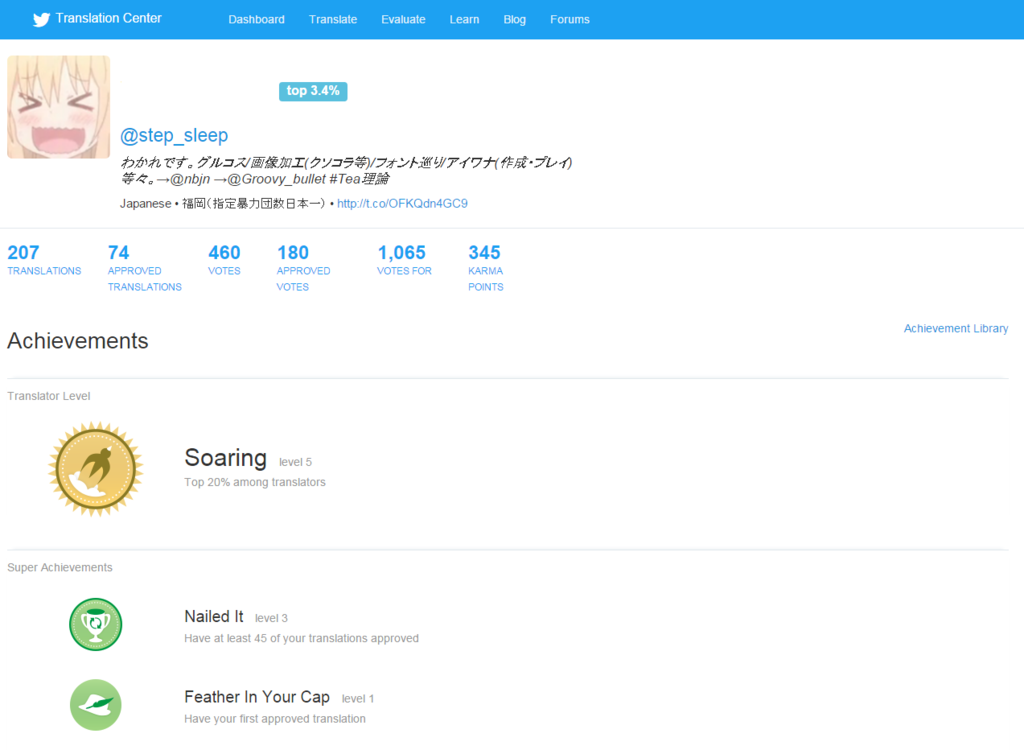Click the Nailed It achievement title
This screenshot has height=750, width=1024.
pyautogui.click(x=214, y=617)
